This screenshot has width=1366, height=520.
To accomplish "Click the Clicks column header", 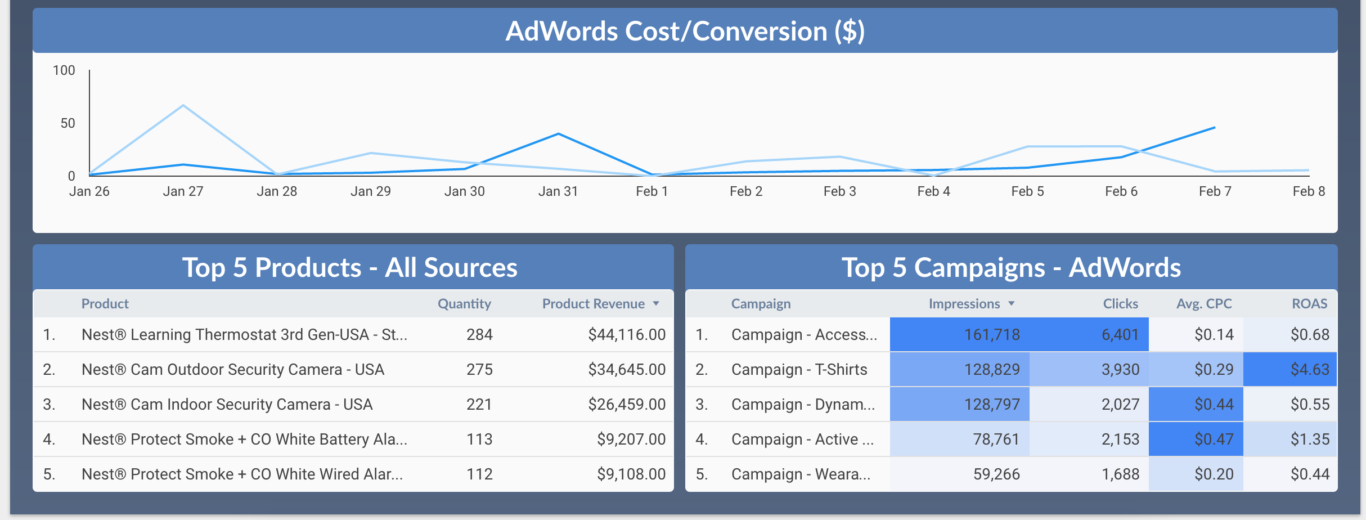I will pyautogui.click(x=1121, y=303).
